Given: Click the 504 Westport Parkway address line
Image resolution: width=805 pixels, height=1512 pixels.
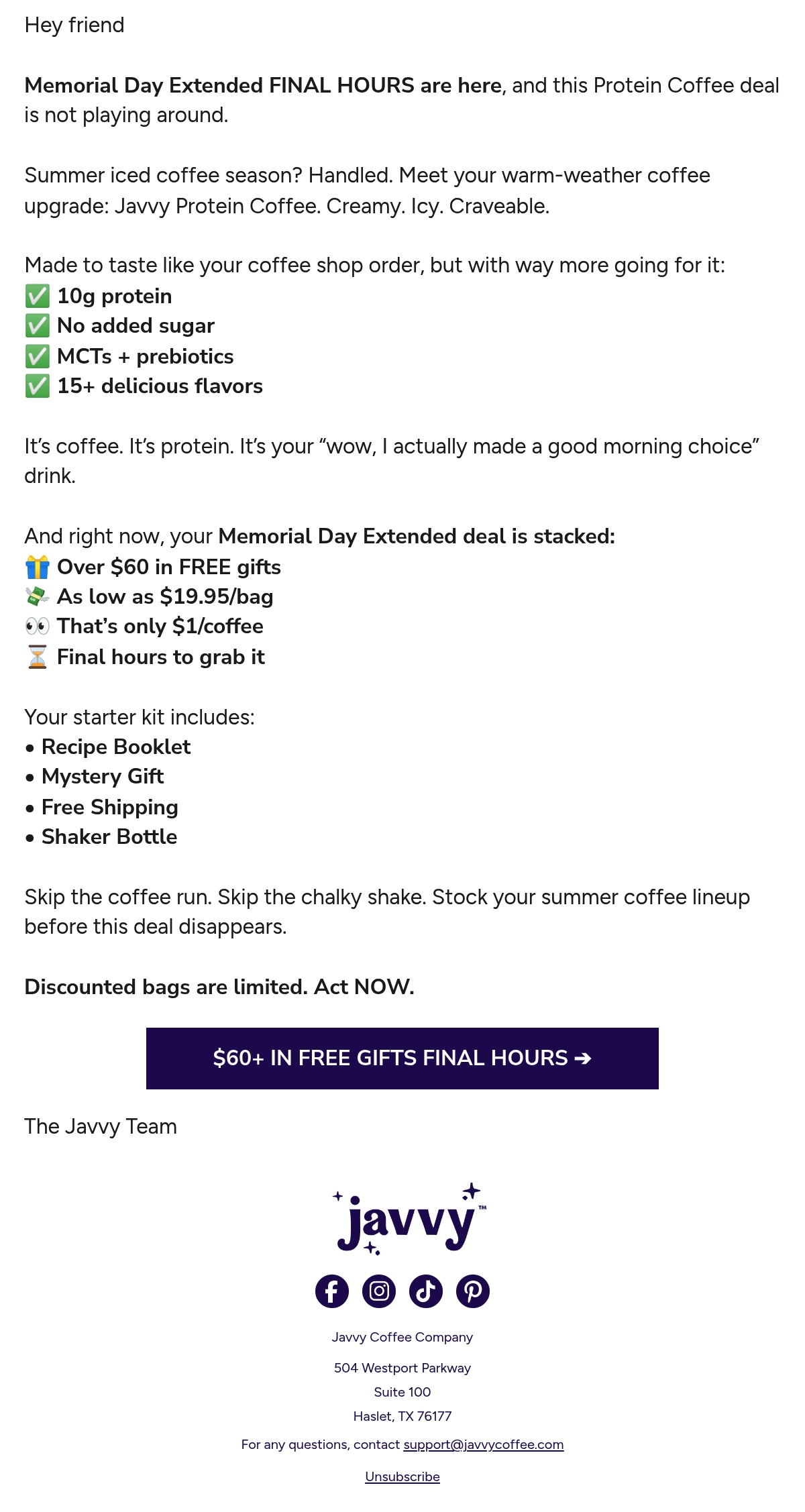Looking at the screenshot, I should point(402,1368).
